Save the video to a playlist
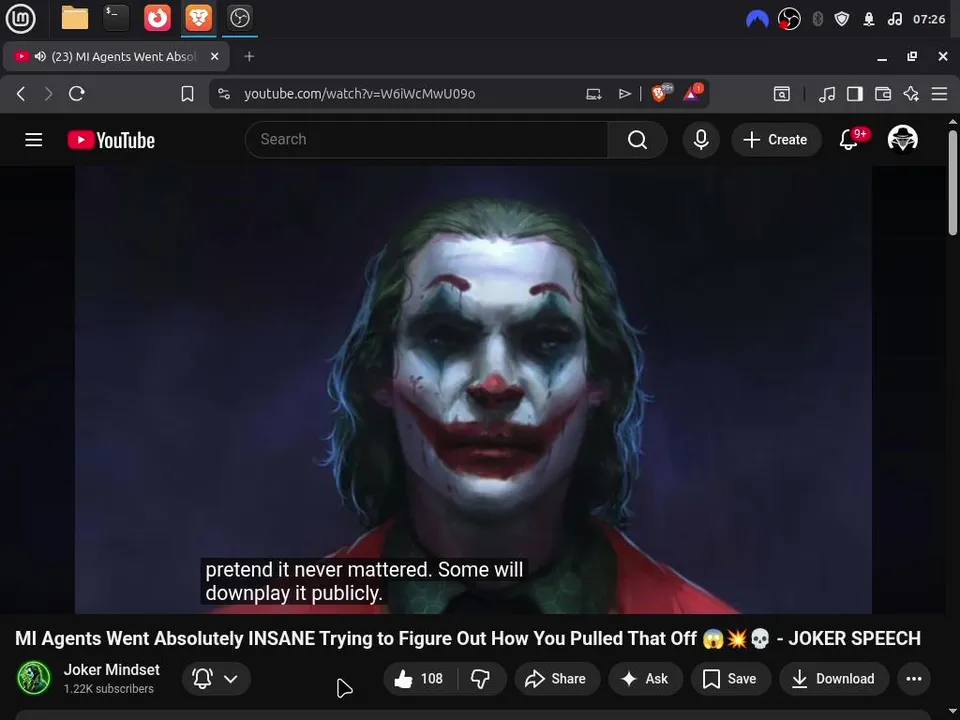The image size is (960, 720). pos(730,678)
